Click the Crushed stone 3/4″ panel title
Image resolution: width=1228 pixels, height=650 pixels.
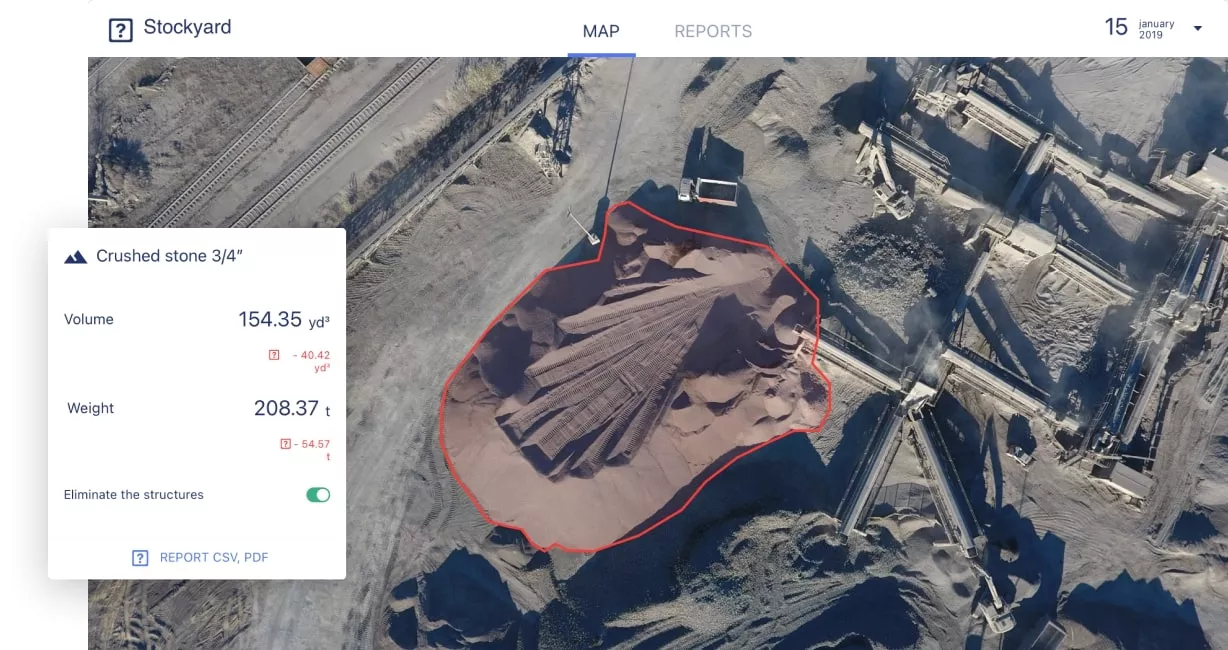point(169,256)
